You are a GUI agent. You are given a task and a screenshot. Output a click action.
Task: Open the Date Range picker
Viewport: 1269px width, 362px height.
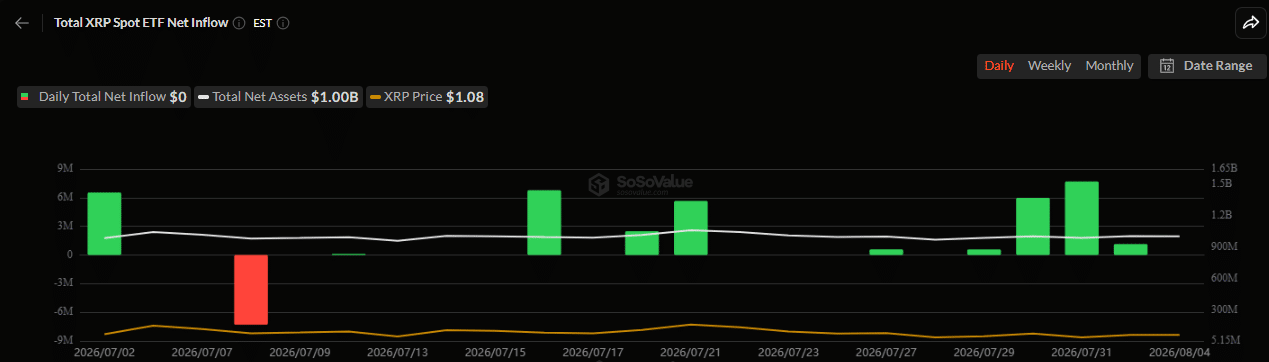tap(1207, 66)
